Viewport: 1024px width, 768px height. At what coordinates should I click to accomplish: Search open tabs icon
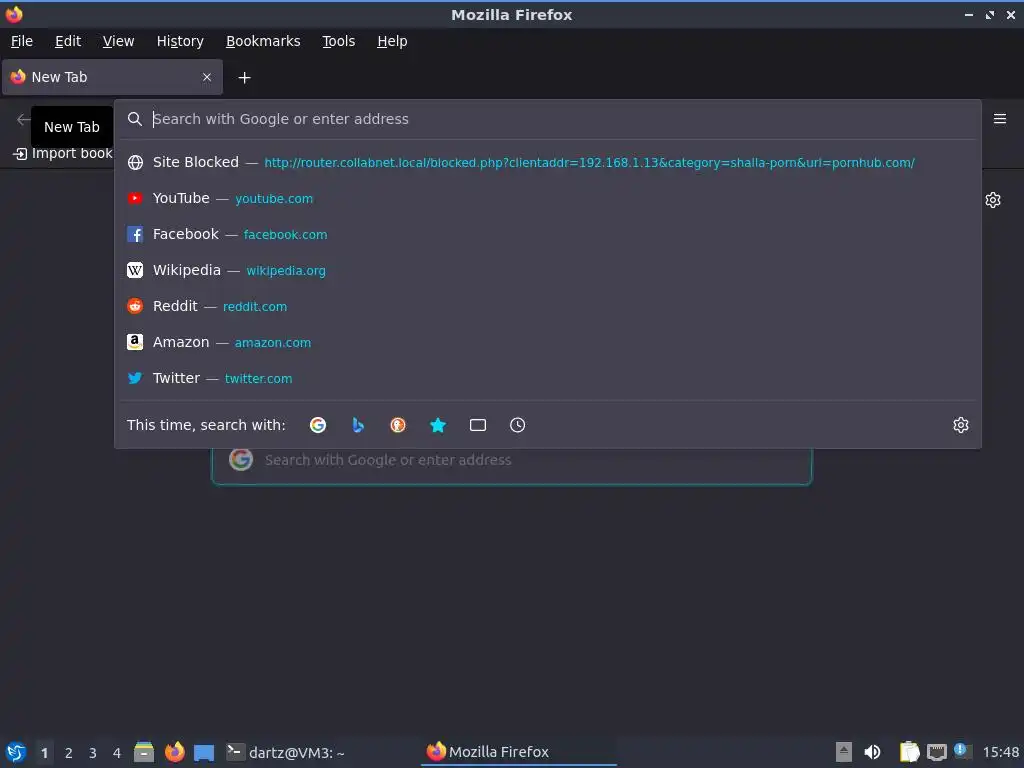point(477,425)
